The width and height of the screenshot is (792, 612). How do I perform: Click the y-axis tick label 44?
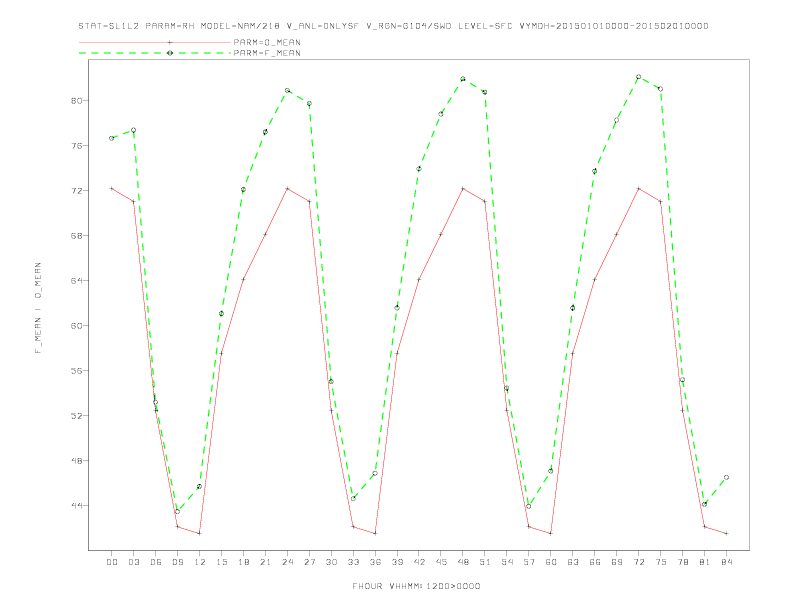[76, 505]
